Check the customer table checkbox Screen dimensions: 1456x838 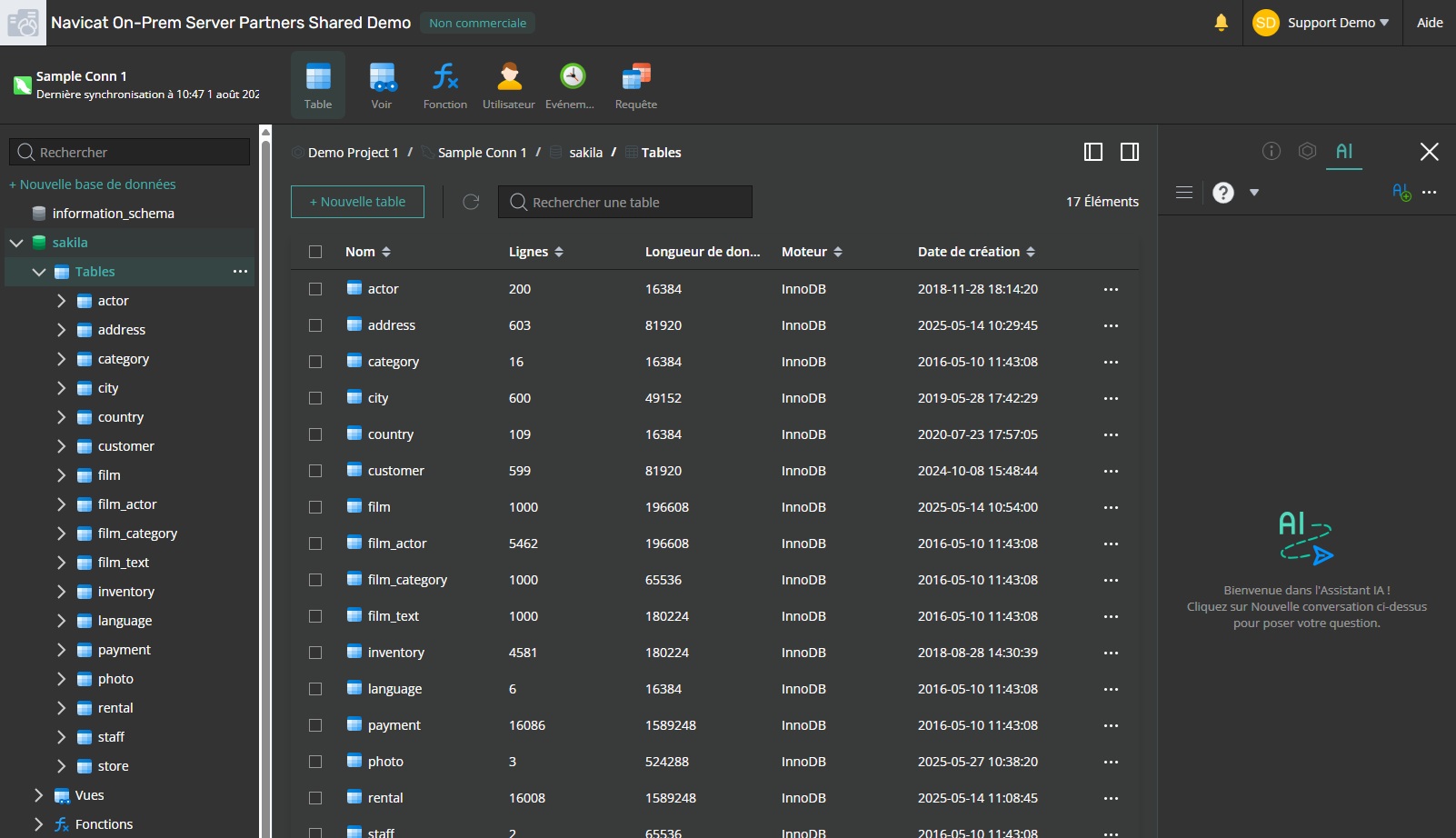[x=315, y=471]
